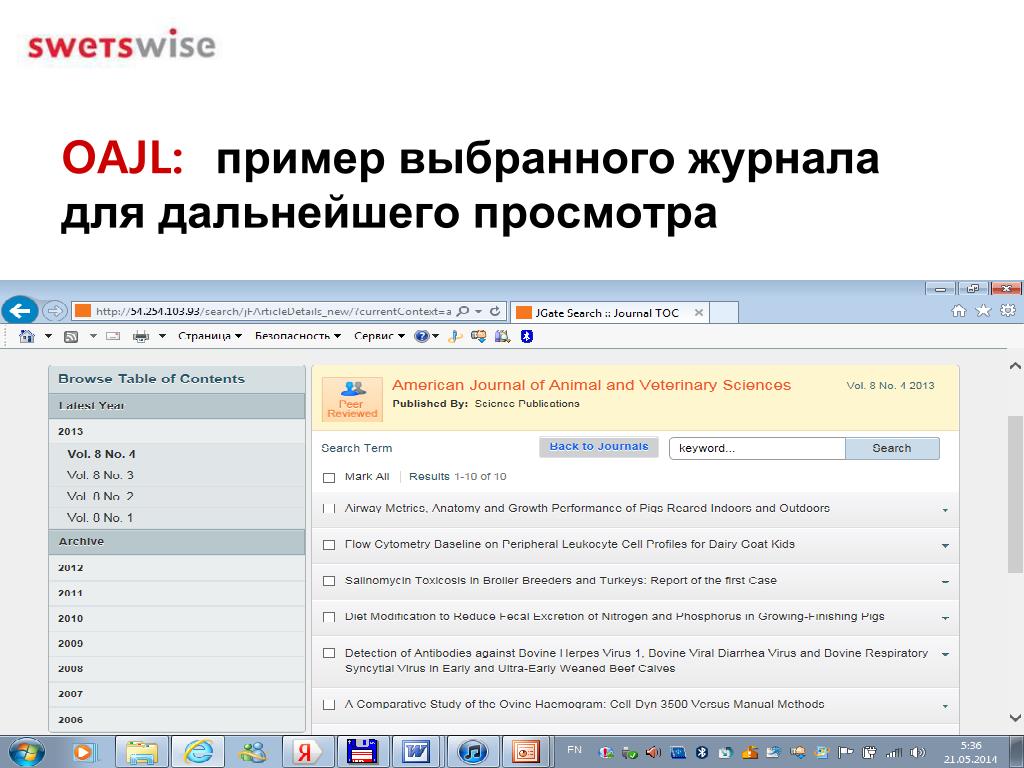
Task: Open Favorites star icon
Action: [983, 311]
